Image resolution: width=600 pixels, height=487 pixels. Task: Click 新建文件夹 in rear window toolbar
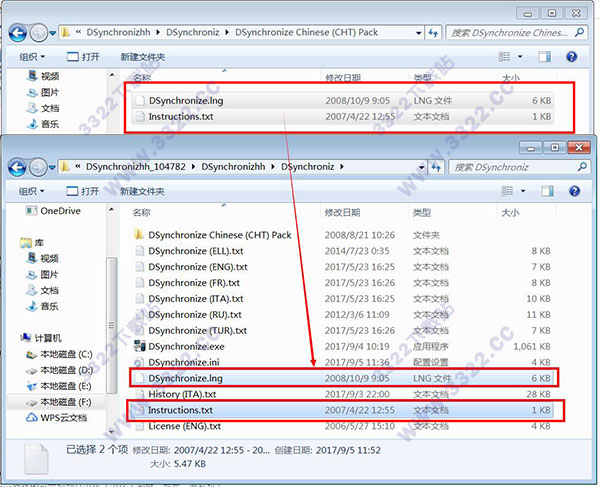click(x=143, y=57)
